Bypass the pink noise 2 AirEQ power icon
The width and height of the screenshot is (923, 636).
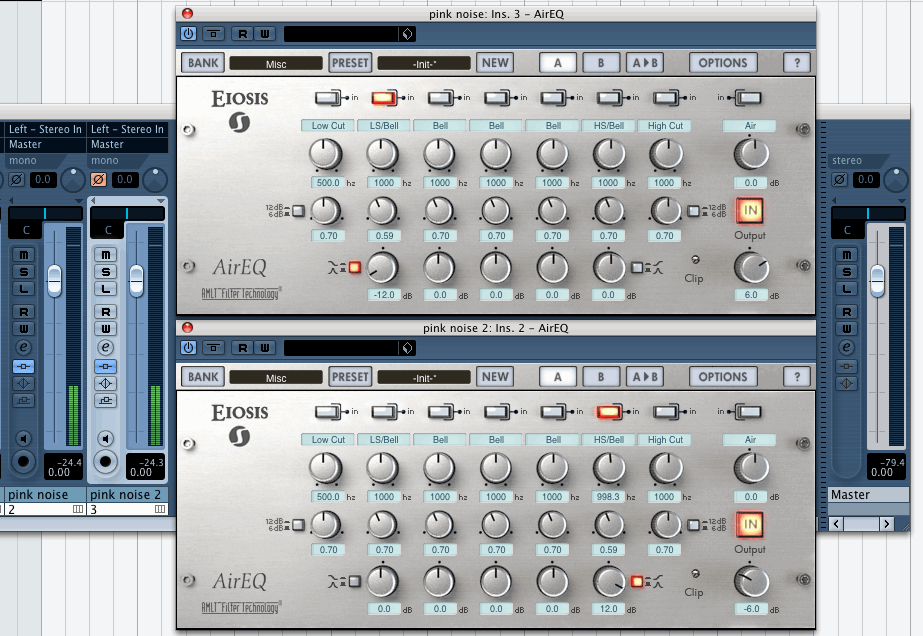188,347
